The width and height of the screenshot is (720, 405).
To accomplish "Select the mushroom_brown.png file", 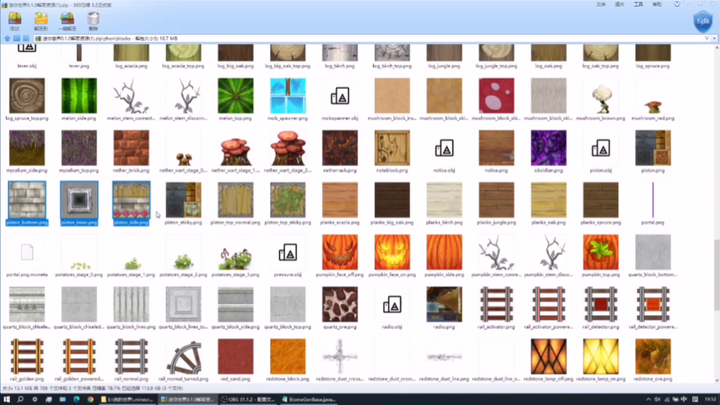I will (601, 99).
